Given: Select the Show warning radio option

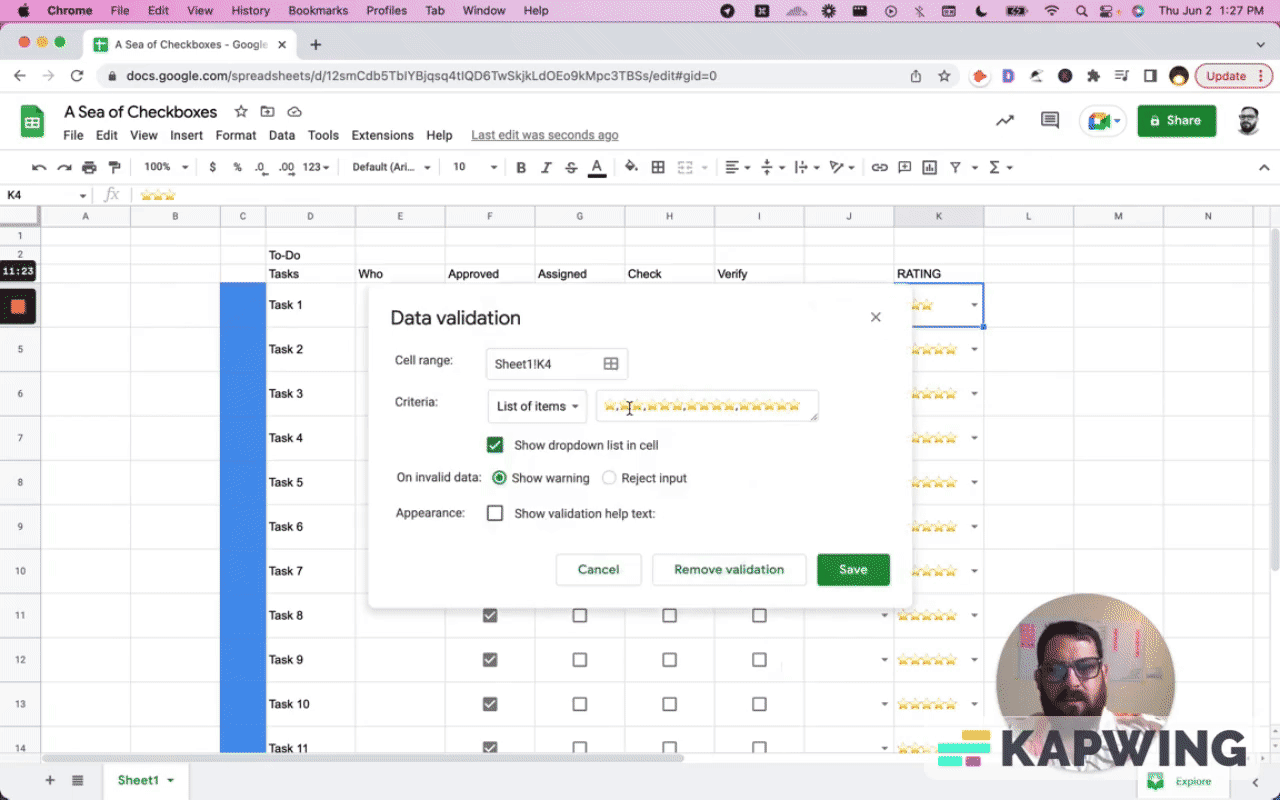Looking at the screenshot, I should (x=500, y=478).
